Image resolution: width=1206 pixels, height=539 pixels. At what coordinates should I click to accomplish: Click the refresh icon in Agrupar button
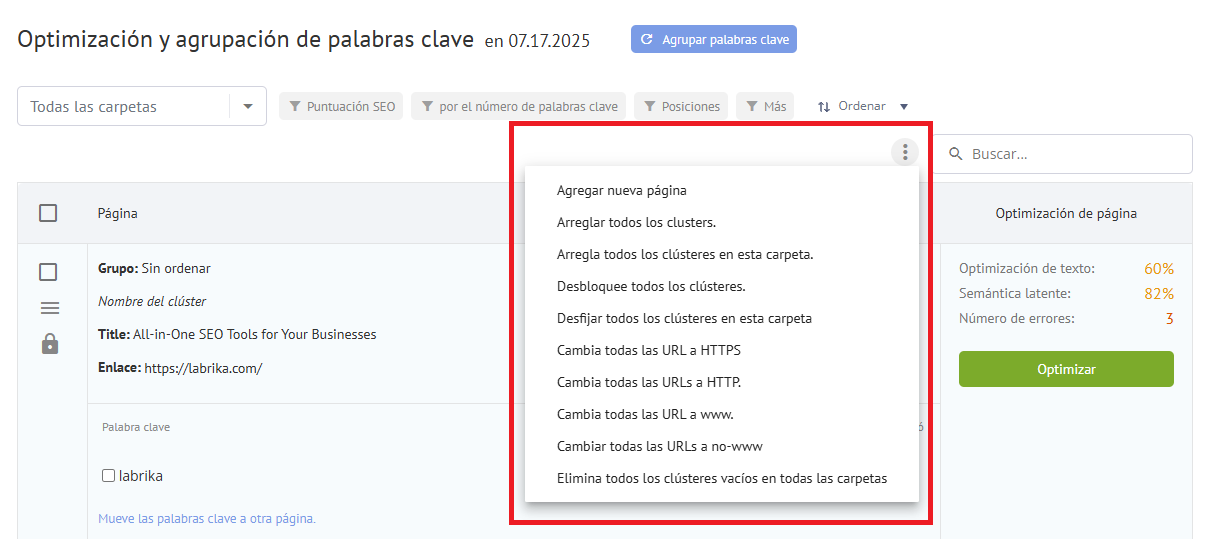coord(647,40)
